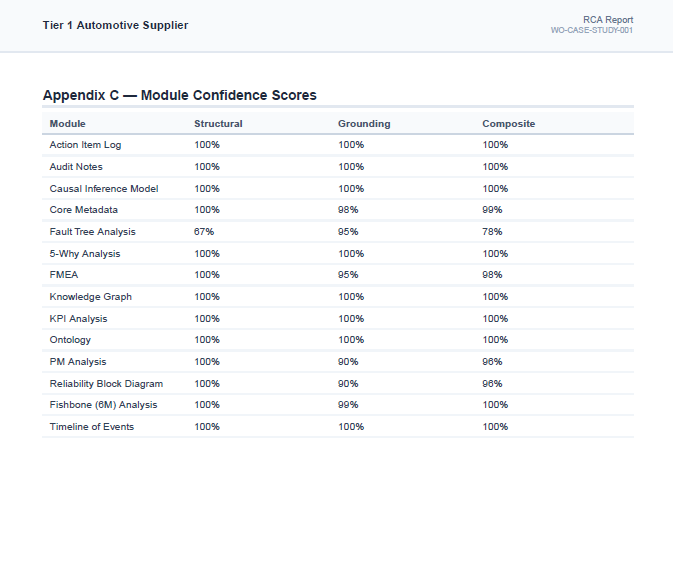The width and height of the screenshot is (673, 562).
Task: Select Fishbone (6M) Analysis row label
Action: [x=103, y=405]
